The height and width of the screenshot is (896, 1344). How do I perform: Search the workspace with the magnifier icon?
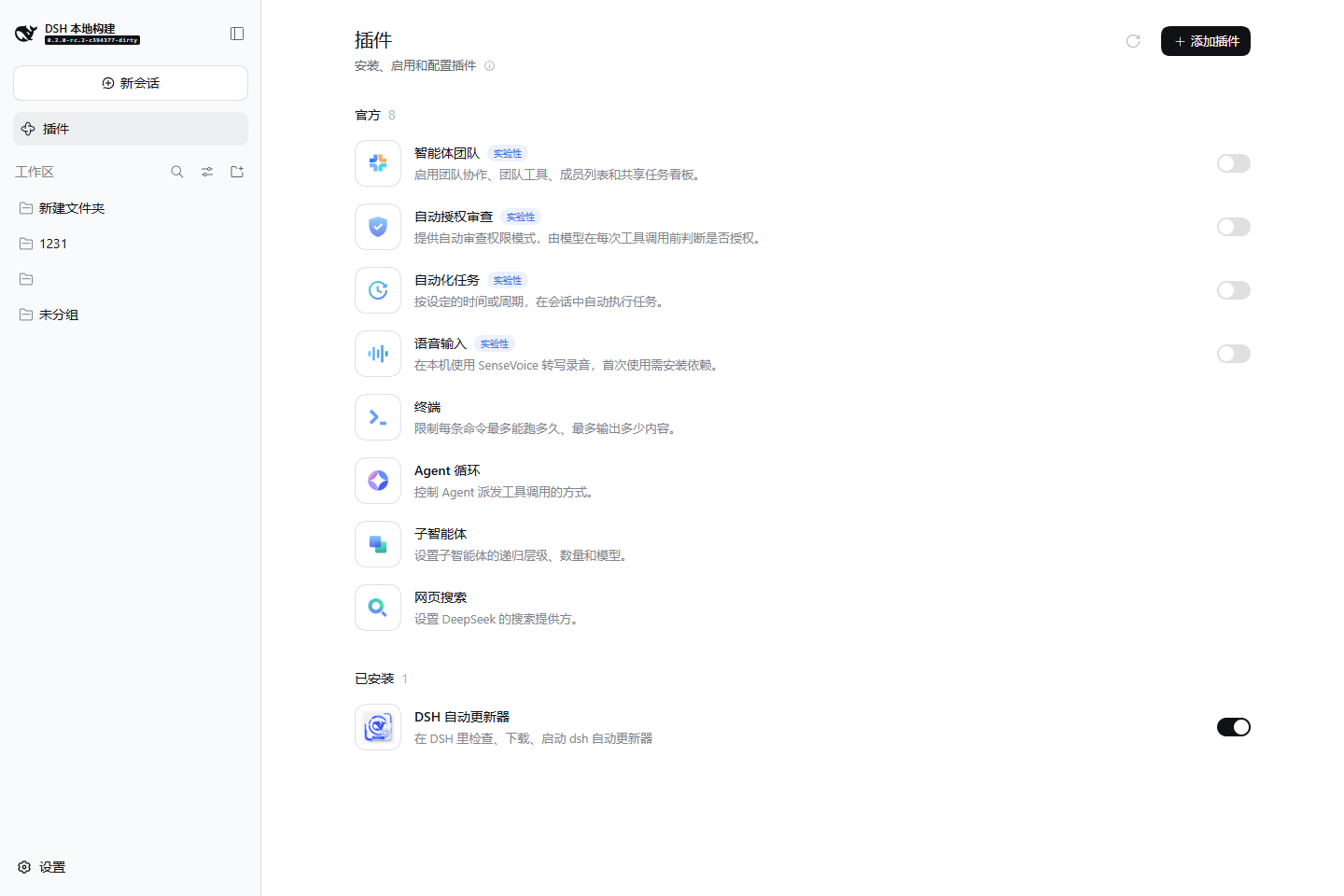click(x=177, y=172)
